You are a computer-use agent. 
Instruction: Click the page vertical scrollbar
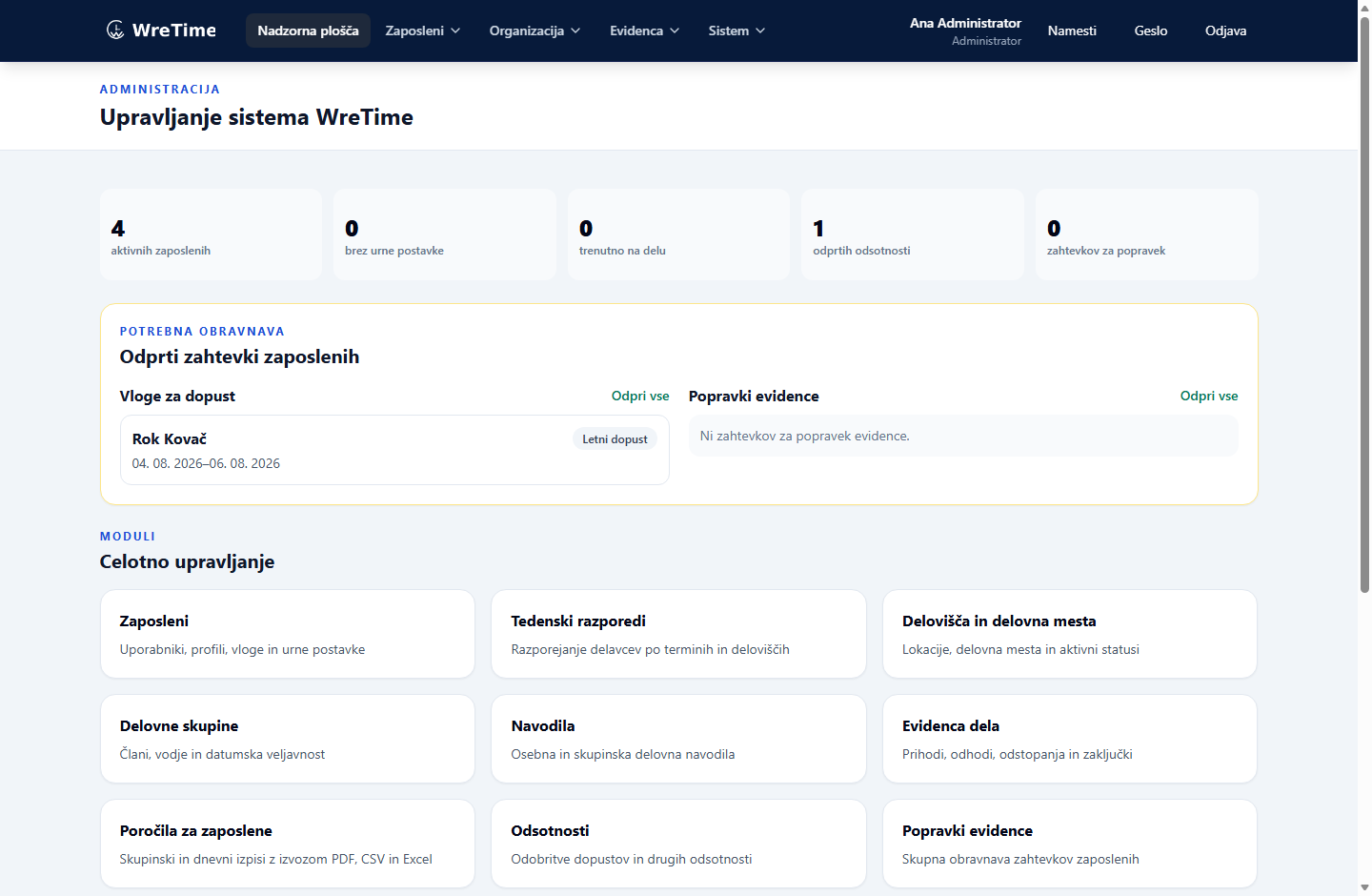pos(1364,305)
